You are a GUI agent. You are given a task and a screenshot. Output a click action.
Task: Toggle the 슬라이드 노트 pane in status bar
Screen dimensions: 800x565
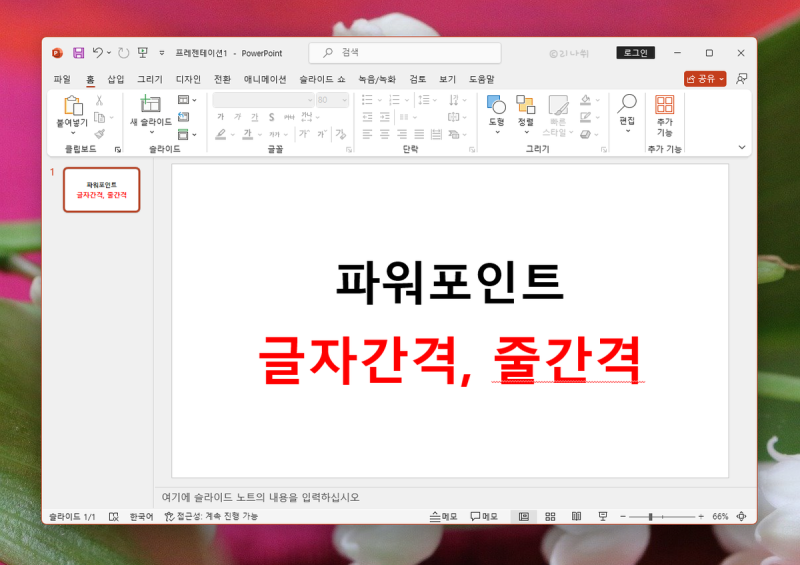443,516
